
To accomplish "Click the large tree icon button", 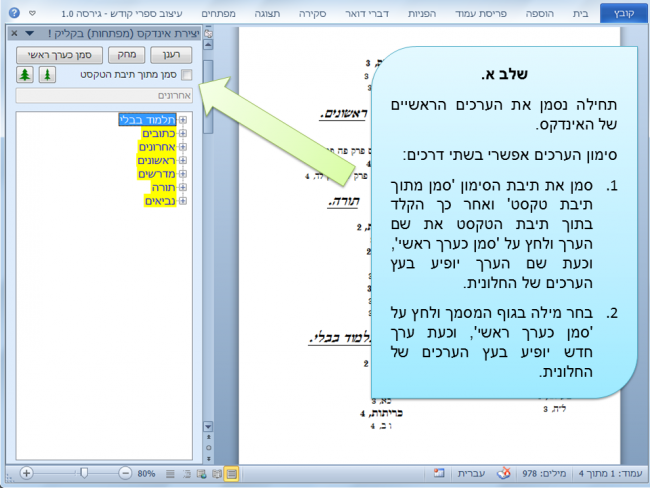I will [25, 75].
